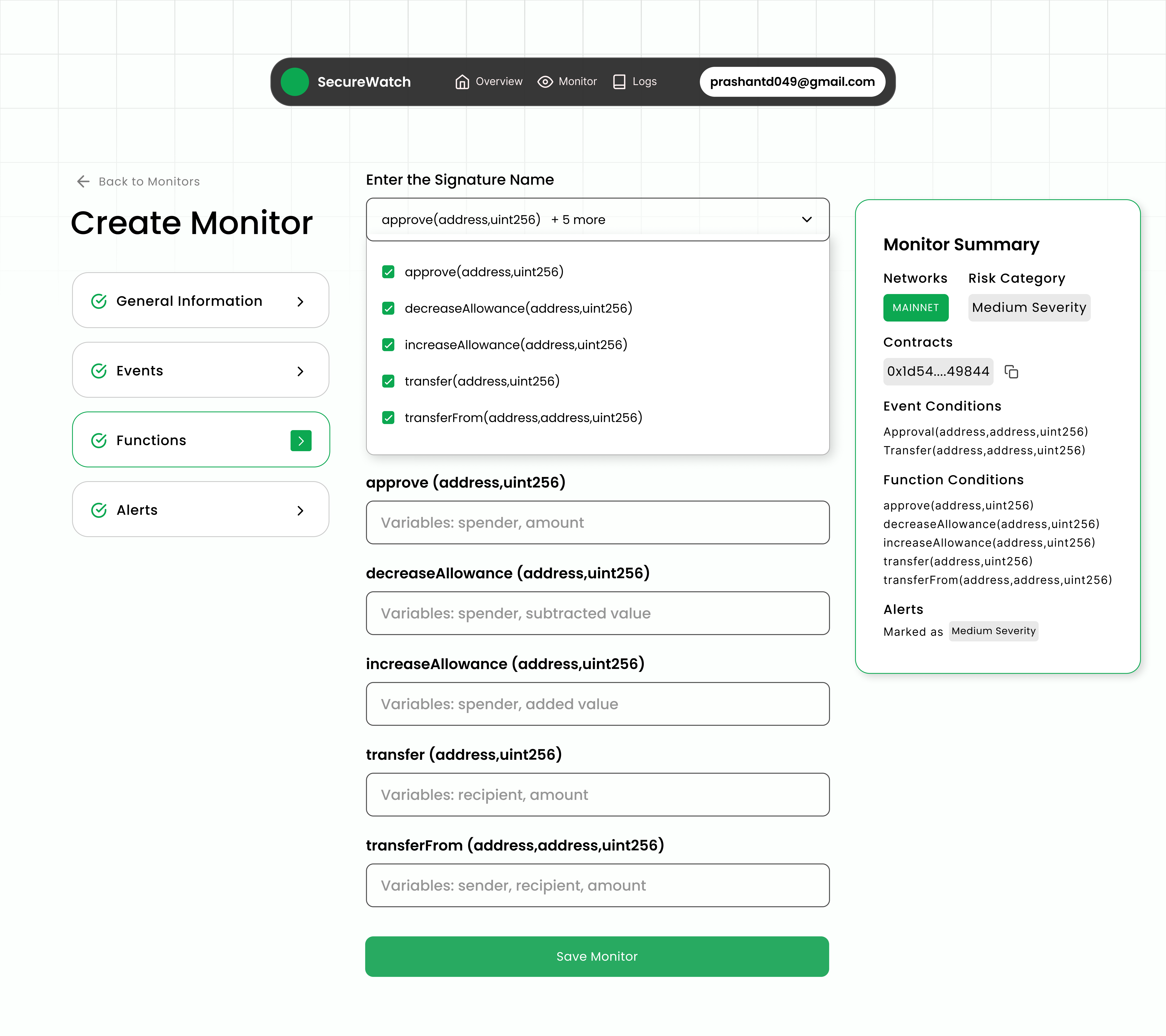Open the Logs menu item

point(644,82)
